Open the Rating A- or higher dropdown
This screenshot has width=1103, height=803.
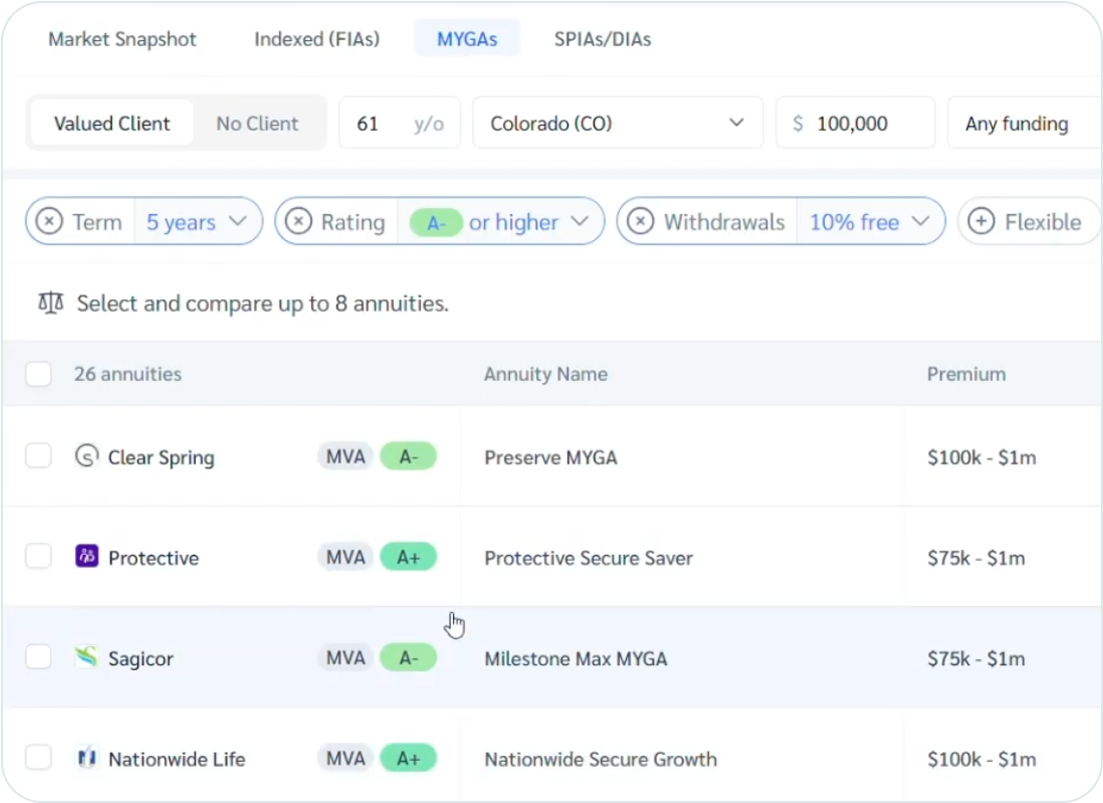pos(500,221)
